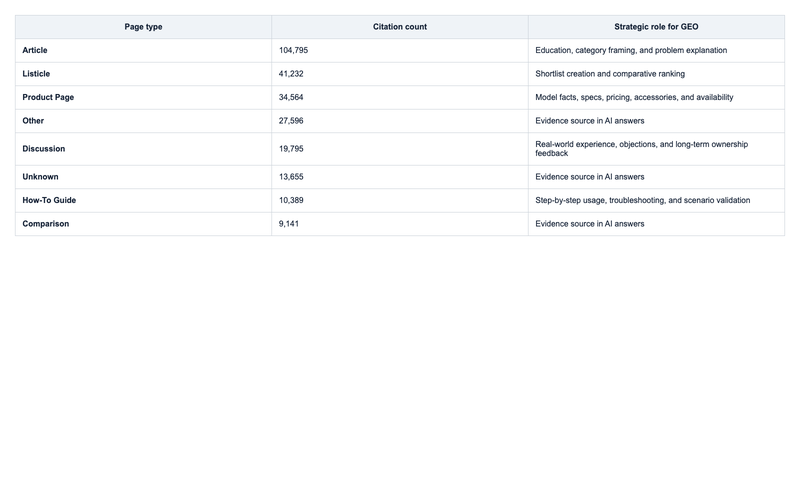The width and height of the screenshot is (800, 500).
Task: Select the 'How-To Guide' cell
Action: point(143,201)
